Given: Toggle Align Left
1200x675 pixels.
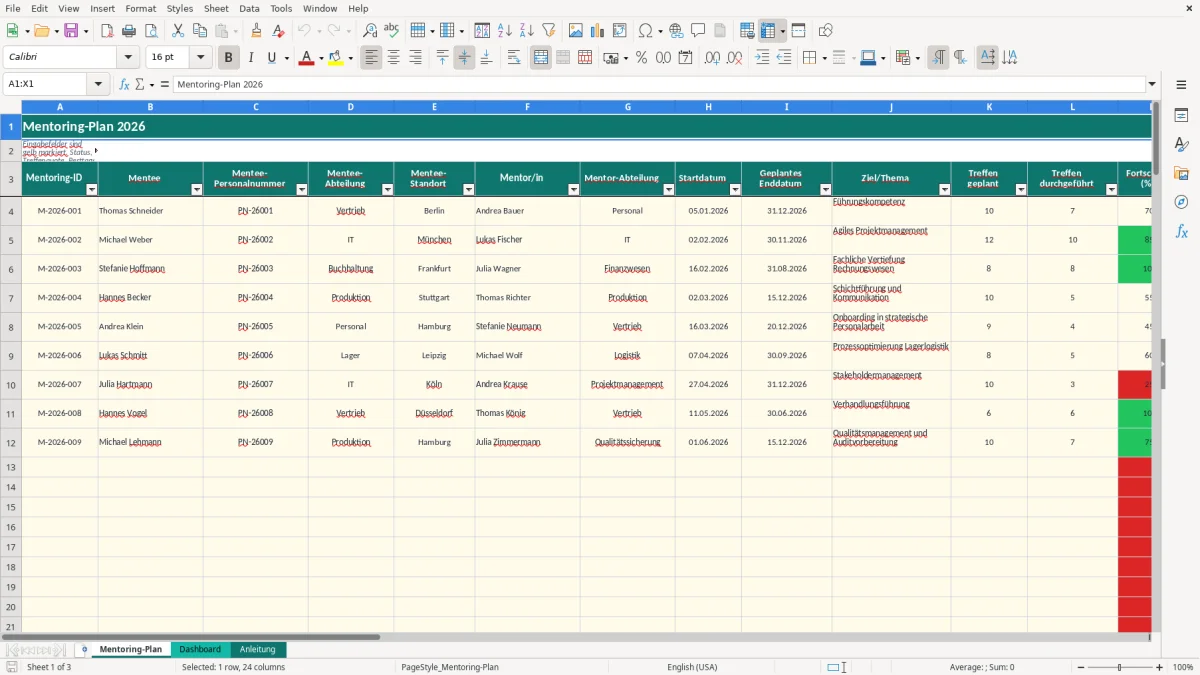Looking at the screenshot, I should point(372,58).
